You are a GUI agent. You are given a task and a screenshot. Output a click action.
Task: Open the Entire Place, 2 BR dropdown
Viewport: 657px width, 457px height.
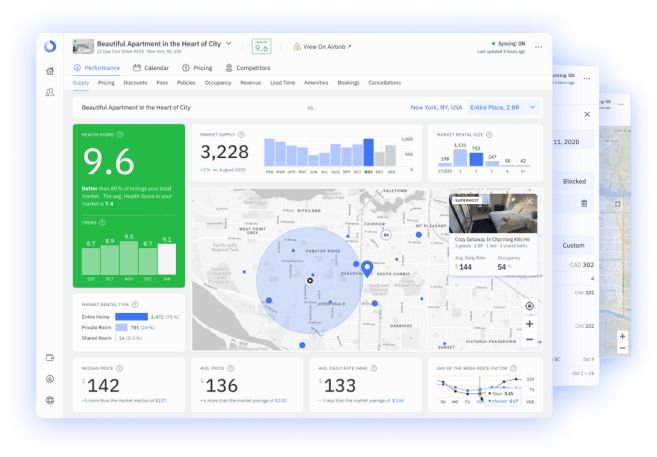pos(503,108)
